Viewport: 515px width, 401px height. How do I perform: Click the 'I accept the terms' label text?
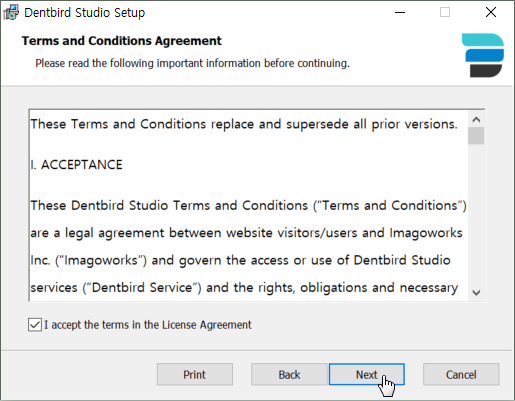pyautogui.click(x=148, y=325)
